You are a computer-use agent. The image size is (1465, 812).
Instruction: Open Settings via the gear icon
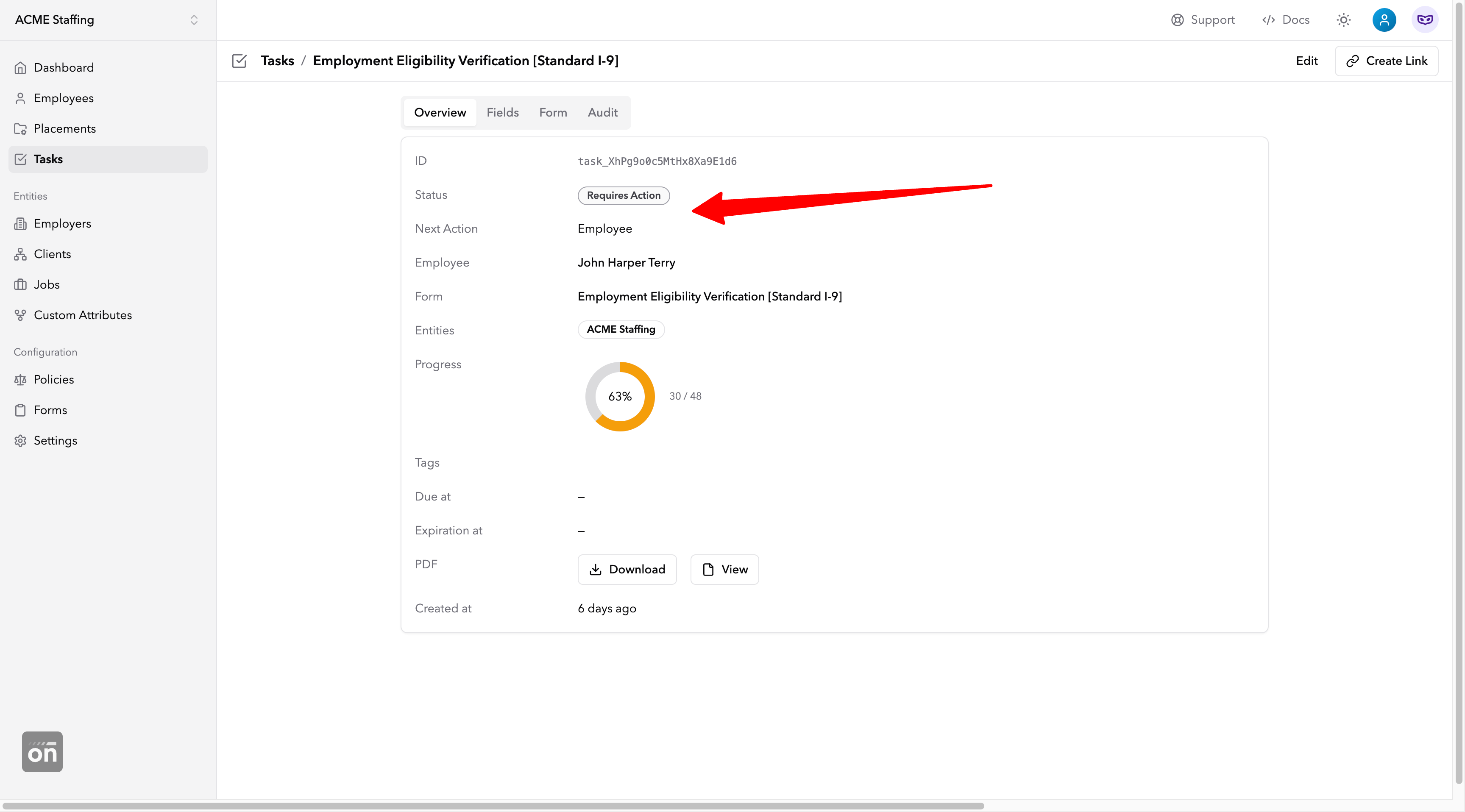pyautogui.click(x=20, y=441)
